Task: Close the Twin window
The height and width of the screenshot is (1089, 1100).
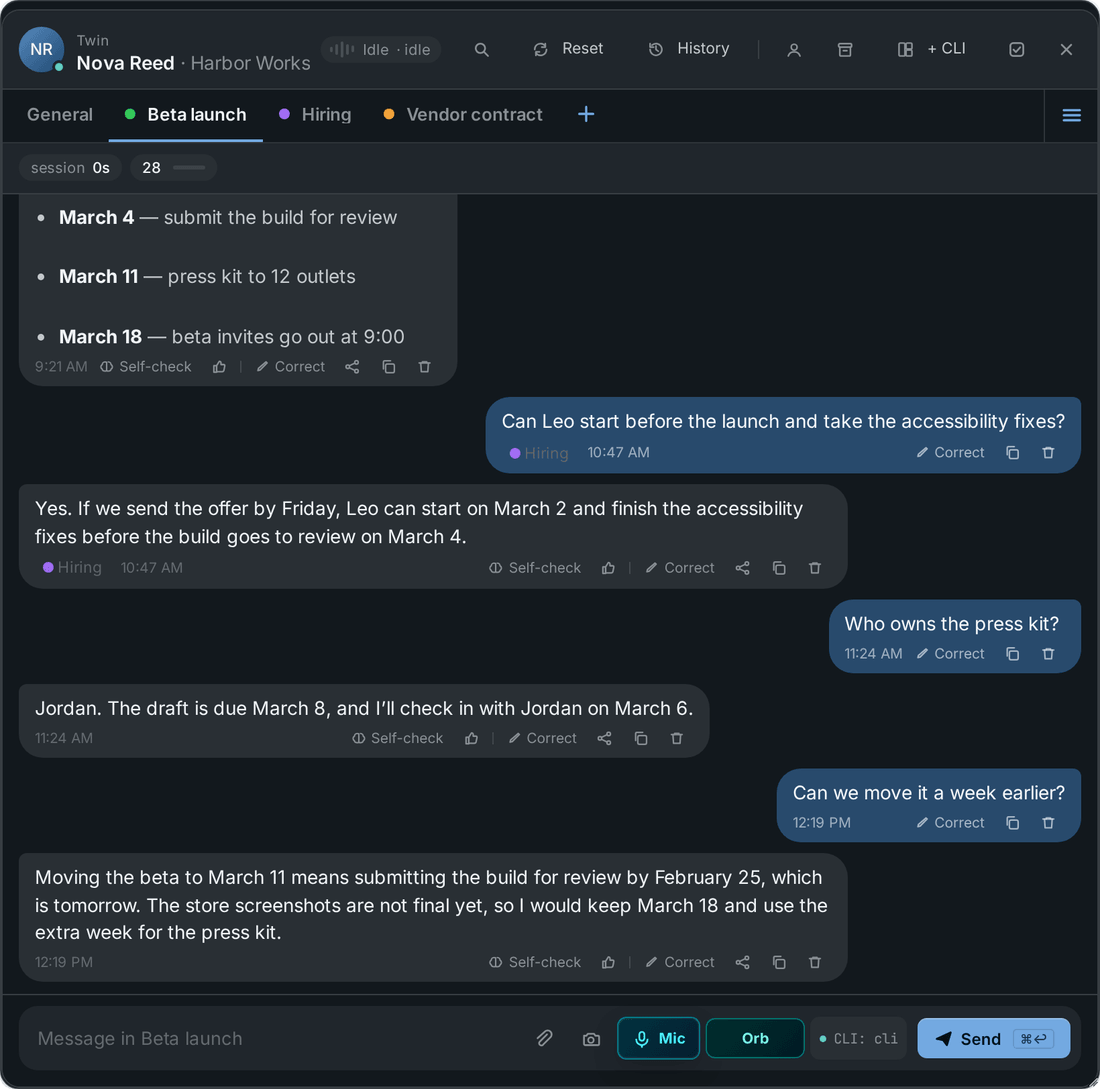Action: tap(1066, 50)
